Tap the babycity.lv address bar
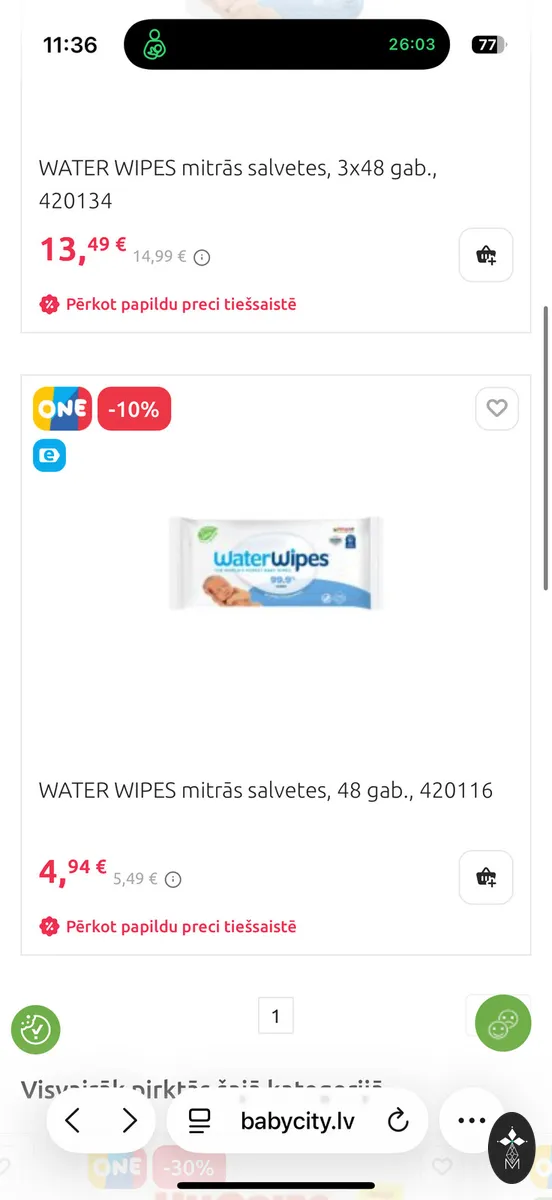552x1200 pixels. click(298, 1120)
